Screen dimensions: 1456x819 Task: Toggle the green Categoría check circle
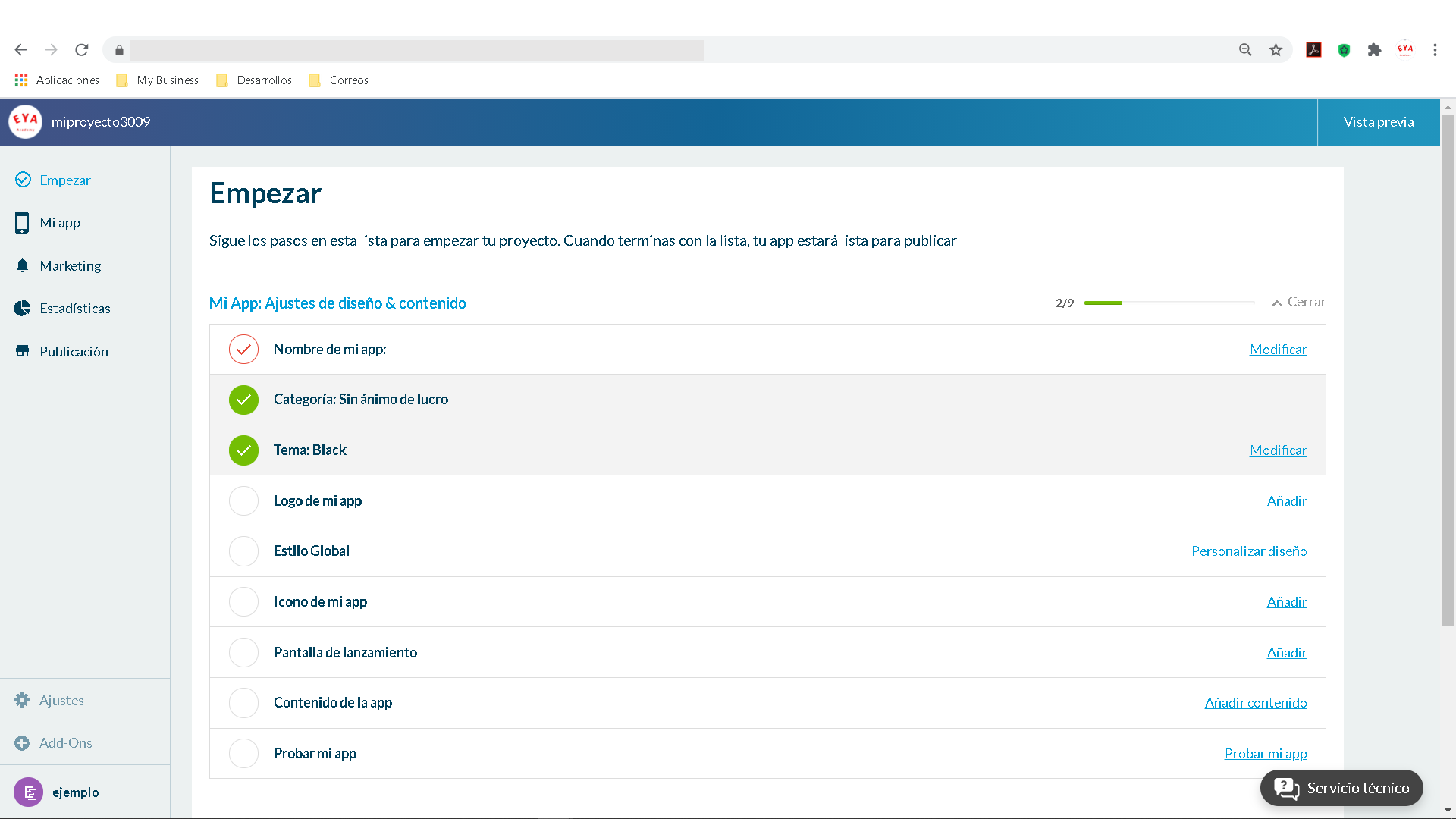[x=243, y=400]
